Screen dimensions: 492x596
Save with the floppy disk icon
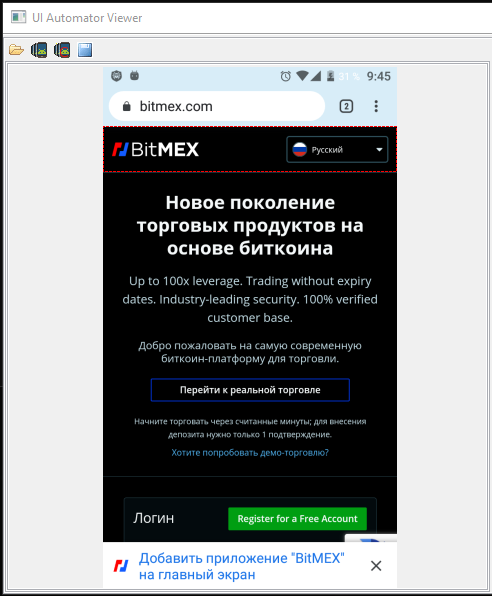tap(85, 50)
